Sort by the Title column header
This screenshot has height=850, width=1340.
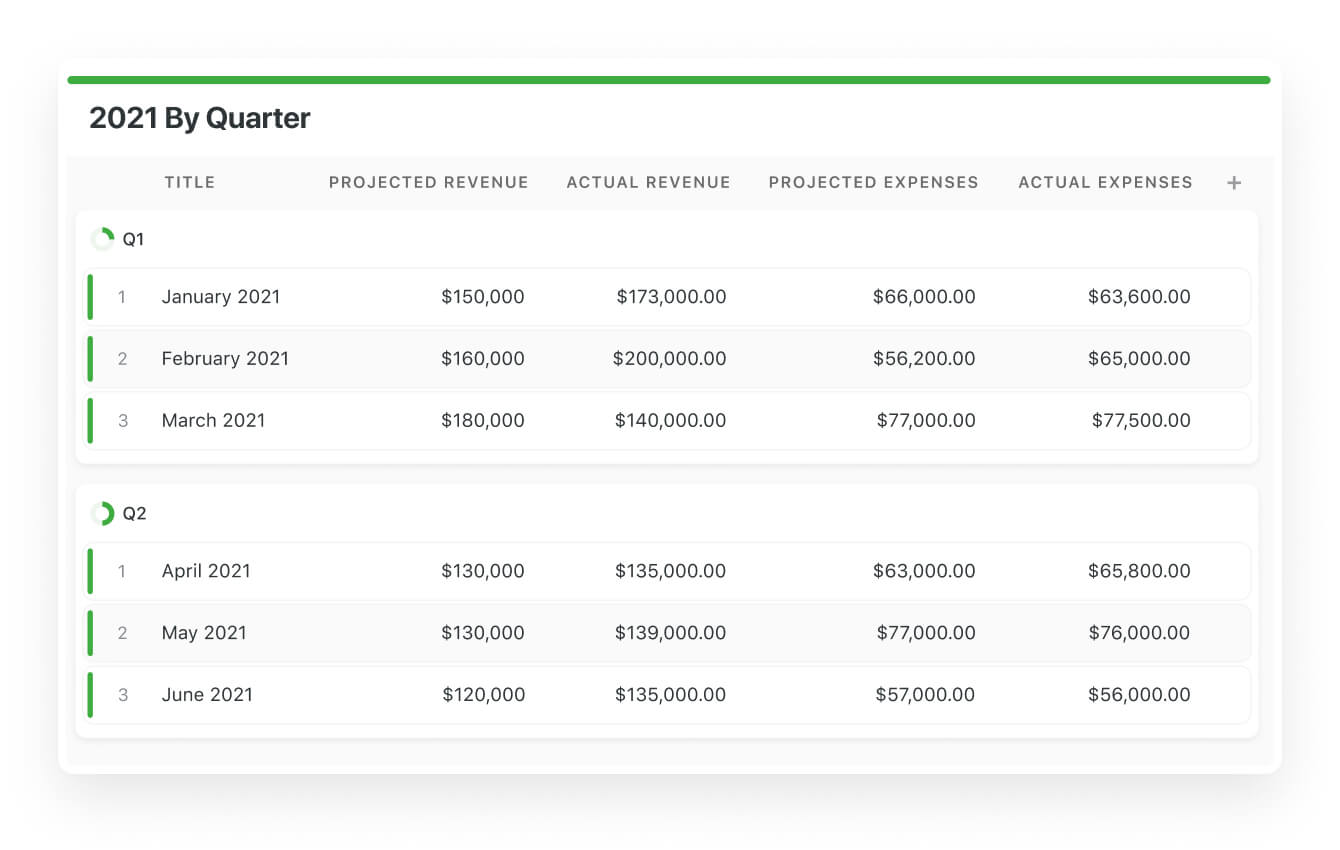pyautogui.click(x=190, y=182)
